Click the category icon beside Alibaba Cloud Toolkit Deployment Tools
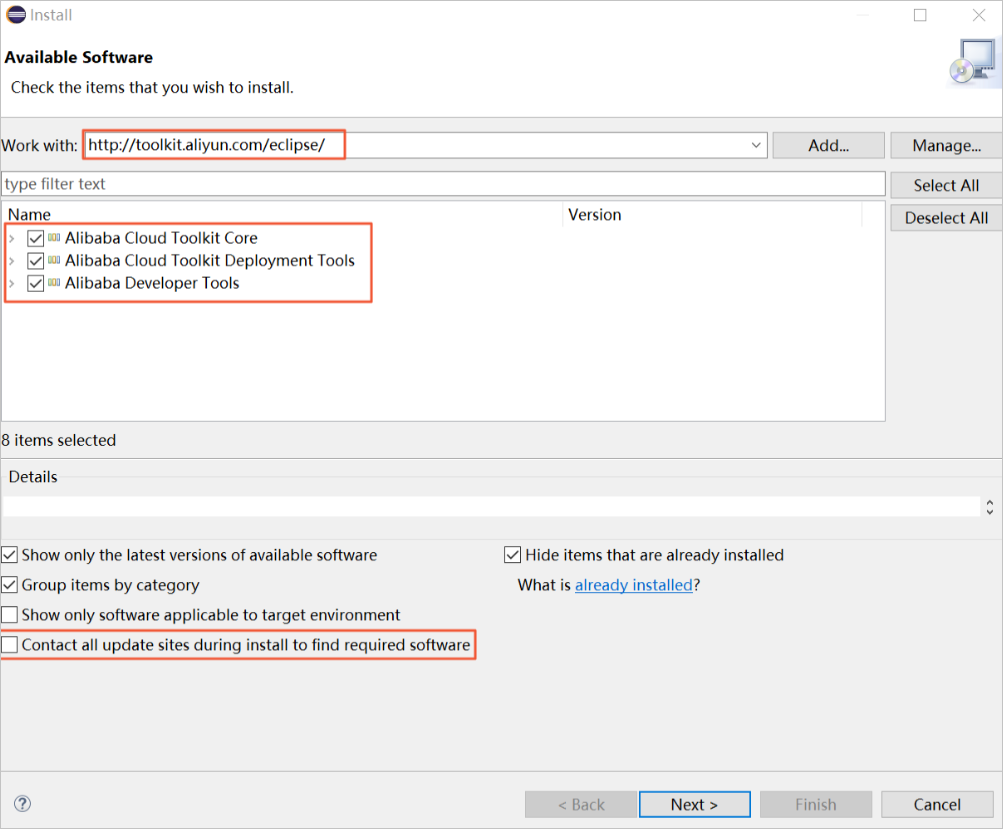This screenshot has height=829, width=1003. 54,260
